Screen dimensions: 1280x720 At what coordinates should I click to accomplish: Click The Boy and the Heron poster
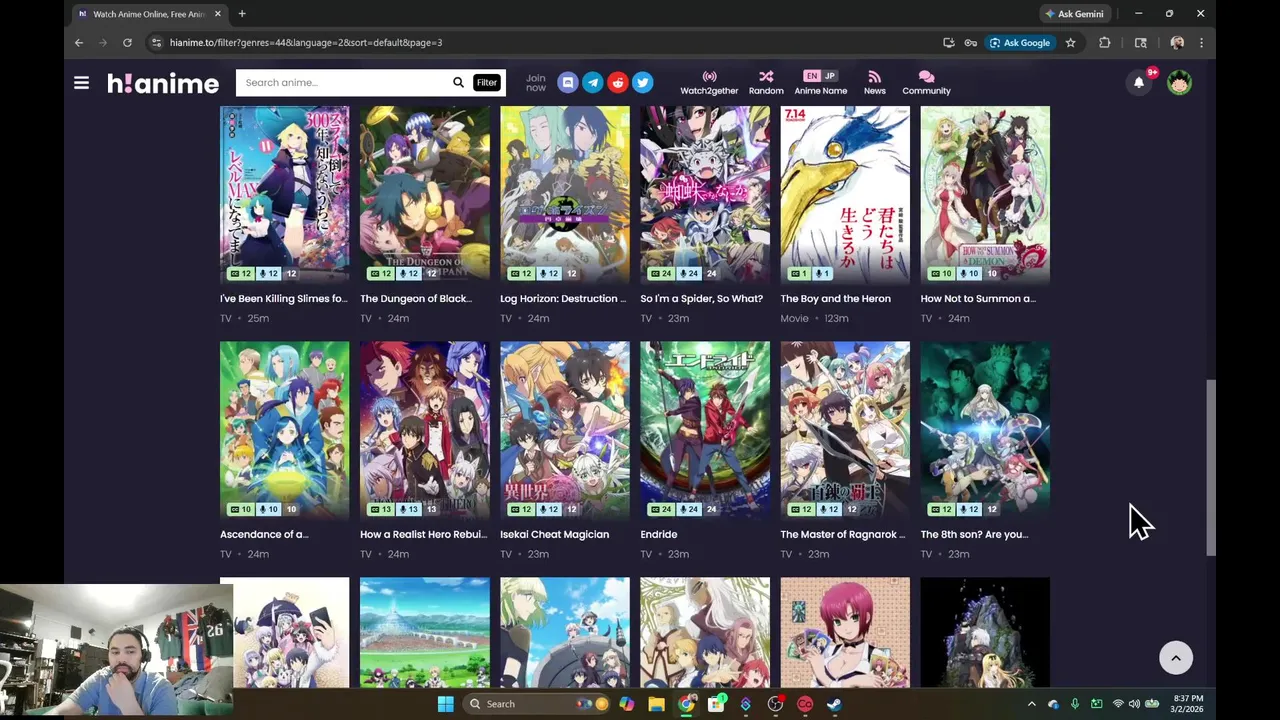[x=845, y=195]
